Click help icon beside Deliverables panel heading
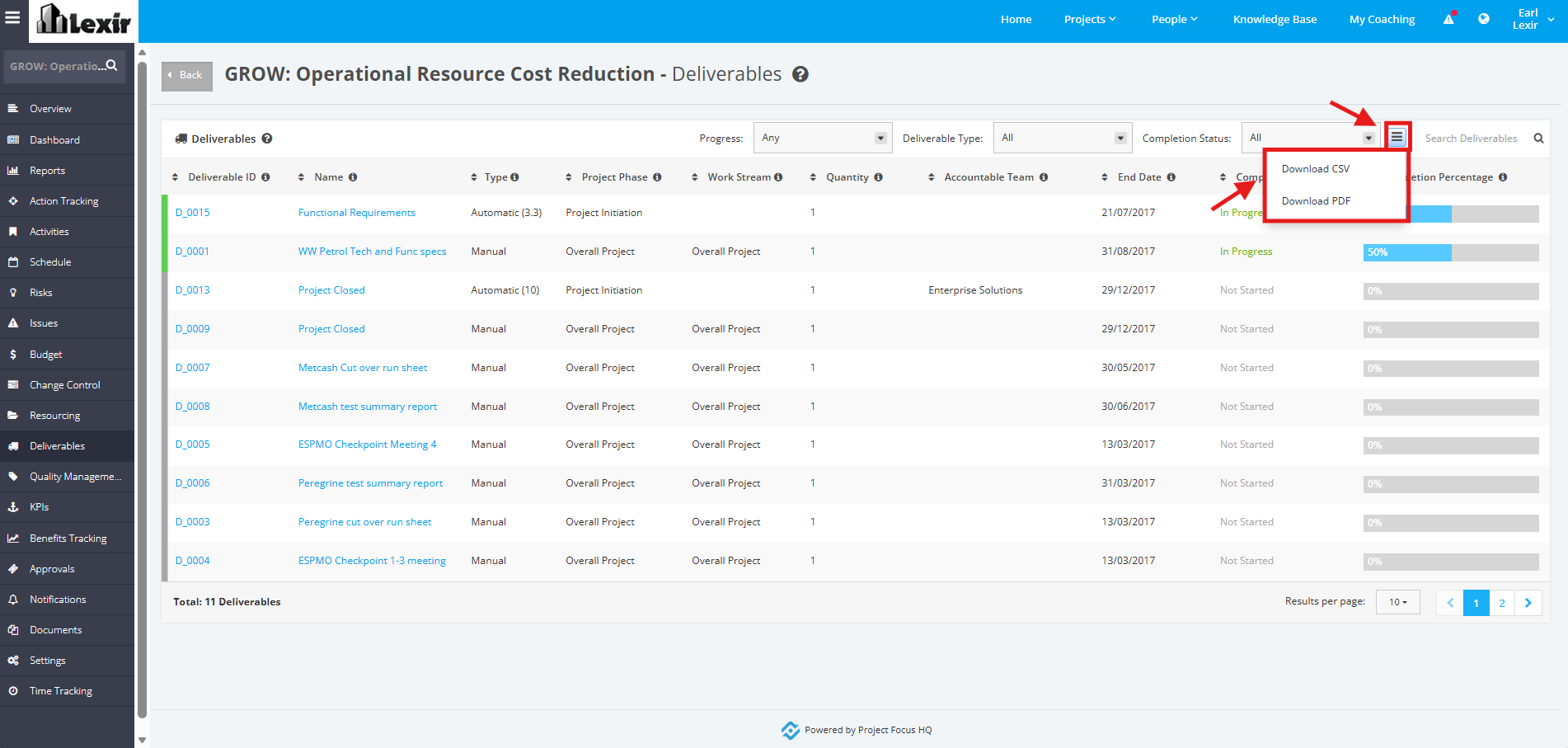Screen dimensions: 1568x748 [x=267, y=139]
